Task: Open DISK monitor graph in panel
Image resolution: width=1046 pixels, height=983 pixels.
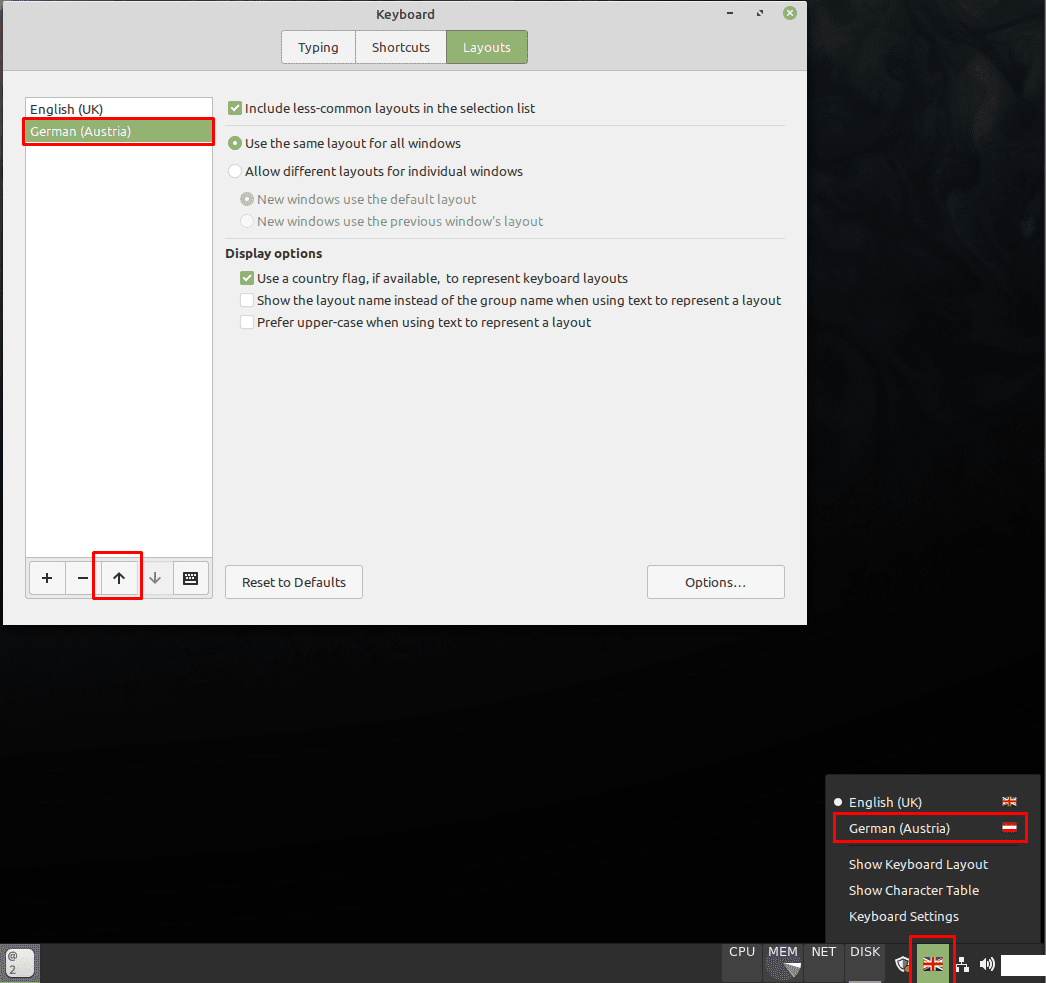Action: point(865,963)
